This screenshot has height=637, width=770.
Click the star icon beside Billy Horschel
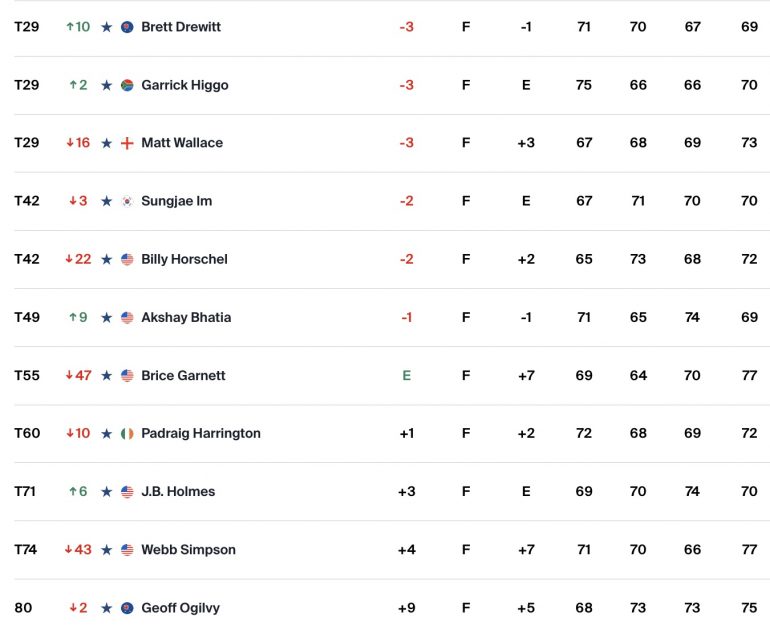tap(107, 259)
